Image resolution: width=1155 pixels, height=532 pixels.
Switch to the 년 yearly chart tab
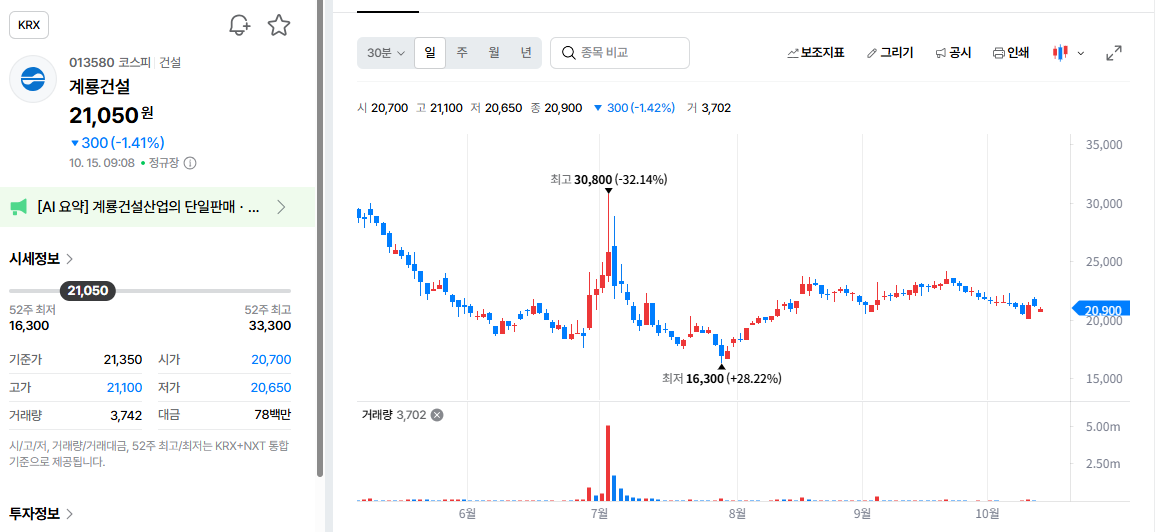(x=525, y=53)
